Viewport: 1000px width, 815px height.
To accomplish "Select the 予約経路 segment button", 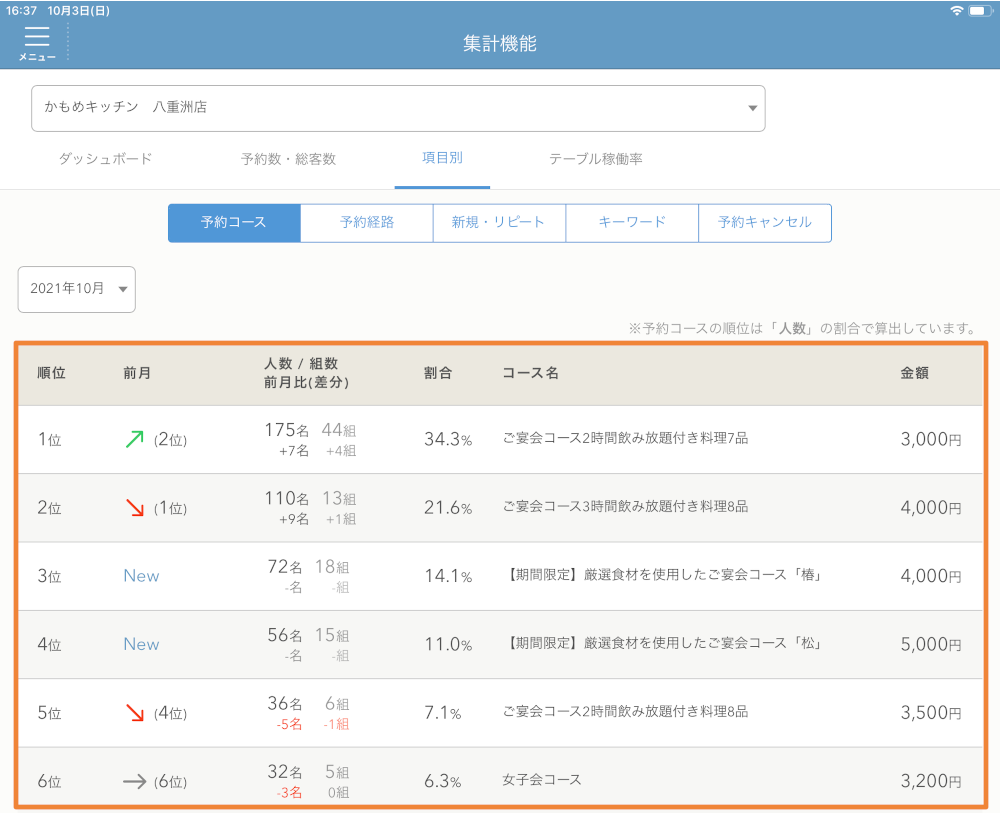I will [366, 223].
